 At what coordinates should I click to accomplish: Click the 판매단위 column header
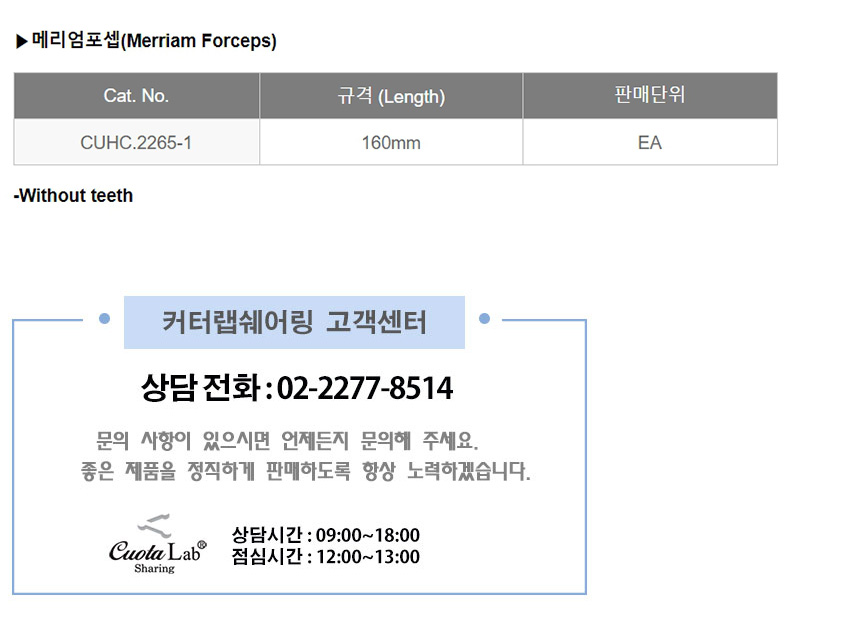click(x=649, y=96)
